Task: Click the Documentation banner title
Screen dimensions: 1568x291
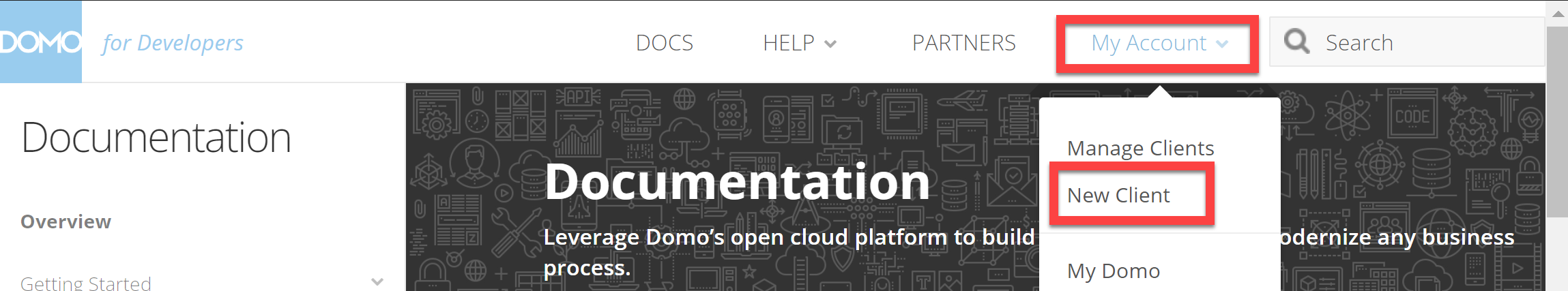Action: click(x=737, y=181)
